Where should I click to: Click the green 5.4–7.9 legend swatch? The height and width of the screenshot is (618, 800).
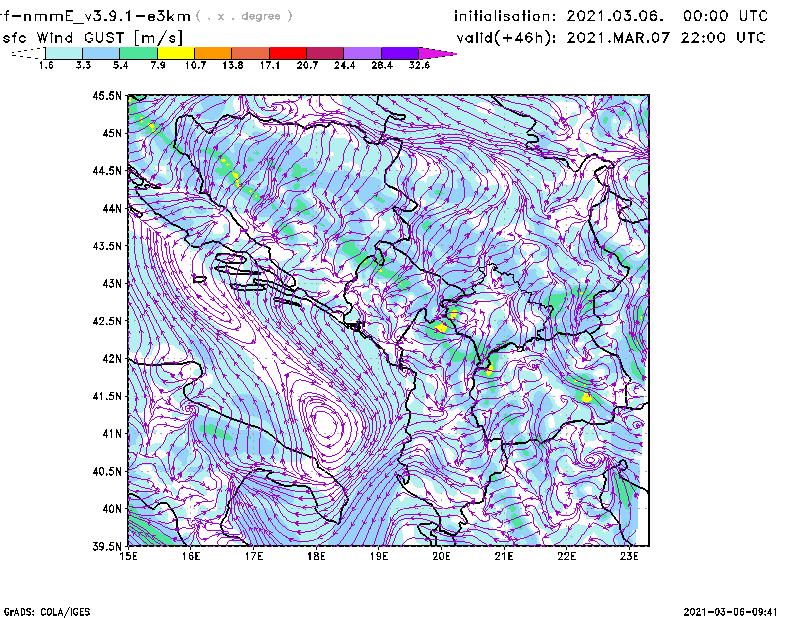tap(138, 53)
